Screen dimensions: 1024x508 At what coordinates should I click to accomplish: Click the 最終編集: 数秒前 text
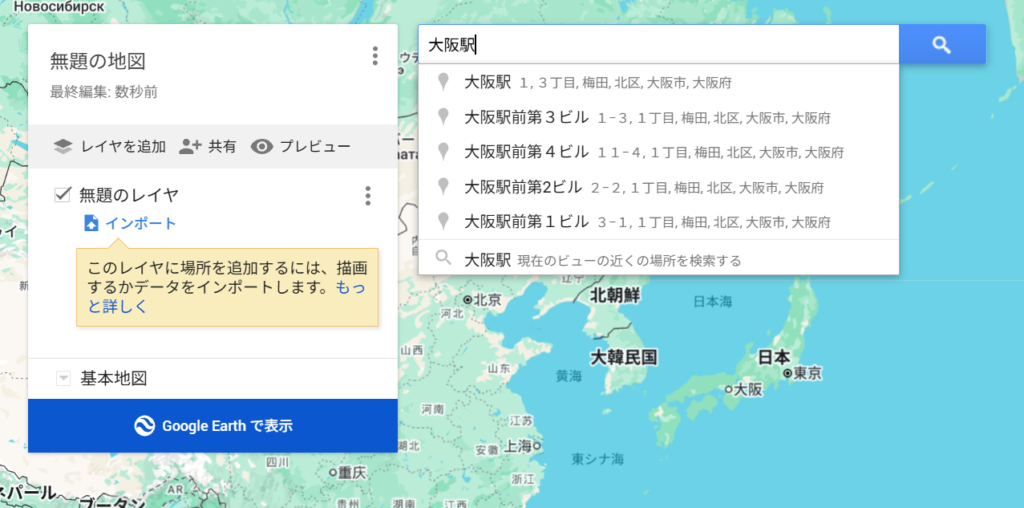[104, 92]
